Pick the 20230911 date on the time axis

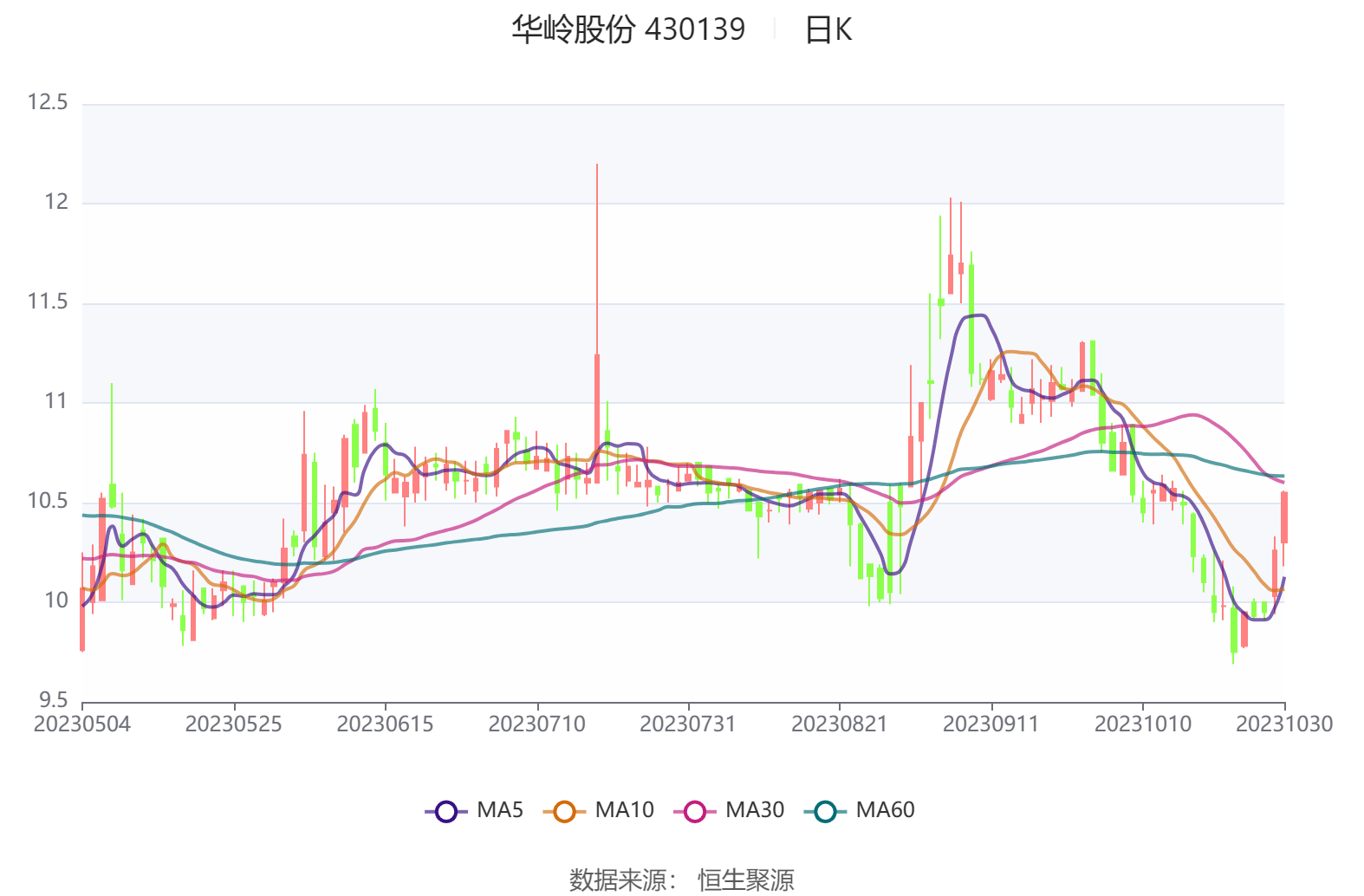[991, 724]
